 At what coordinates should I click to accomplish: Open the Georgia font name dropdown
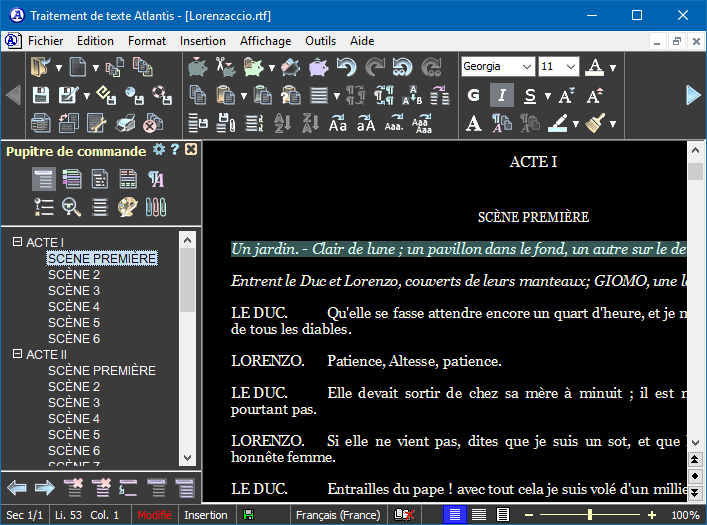[526, 67]
